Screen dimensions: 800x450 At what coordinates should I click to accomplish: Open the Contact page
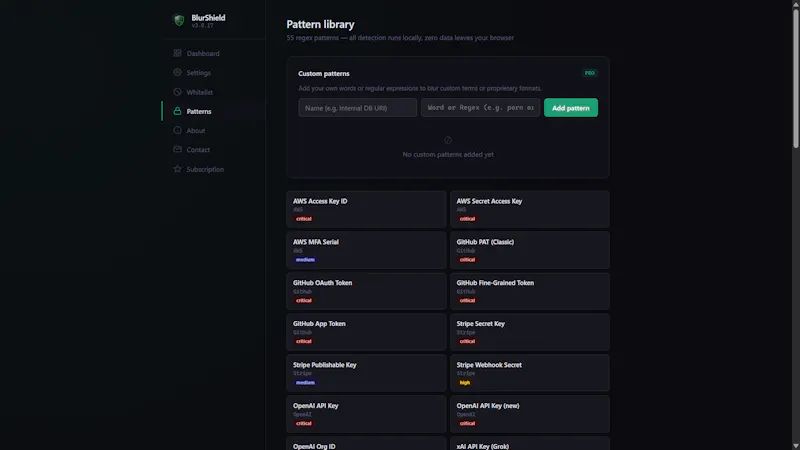[x=213, y=150]
